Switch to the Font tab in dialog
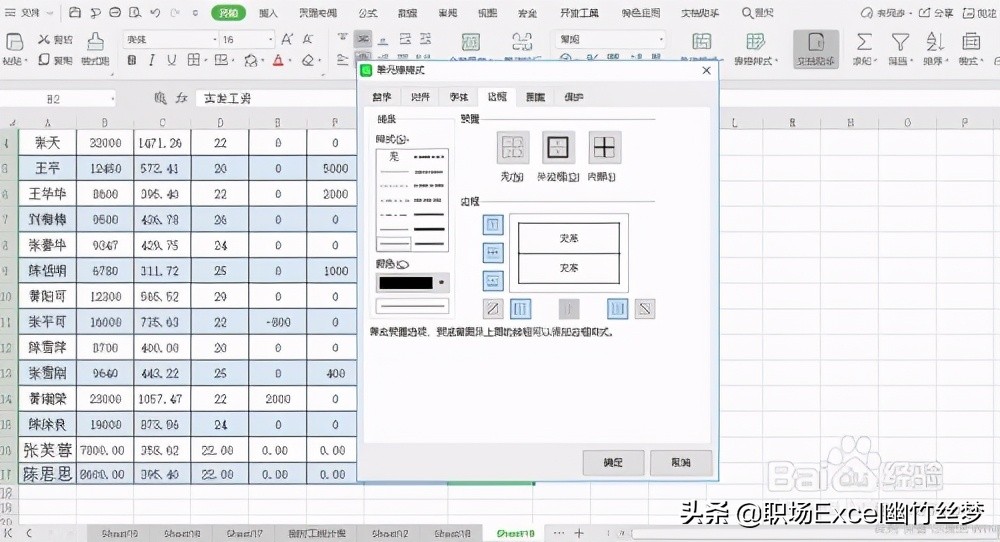The height and width of the screenshot is (542, 1000). [459, 97]
